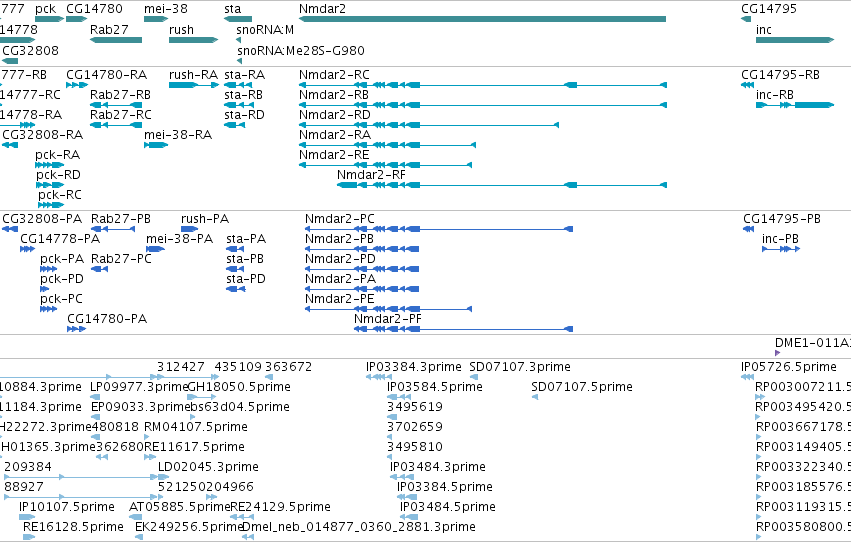
Task: Select the CG14778-PA protein label
Action: pos(60,239)
